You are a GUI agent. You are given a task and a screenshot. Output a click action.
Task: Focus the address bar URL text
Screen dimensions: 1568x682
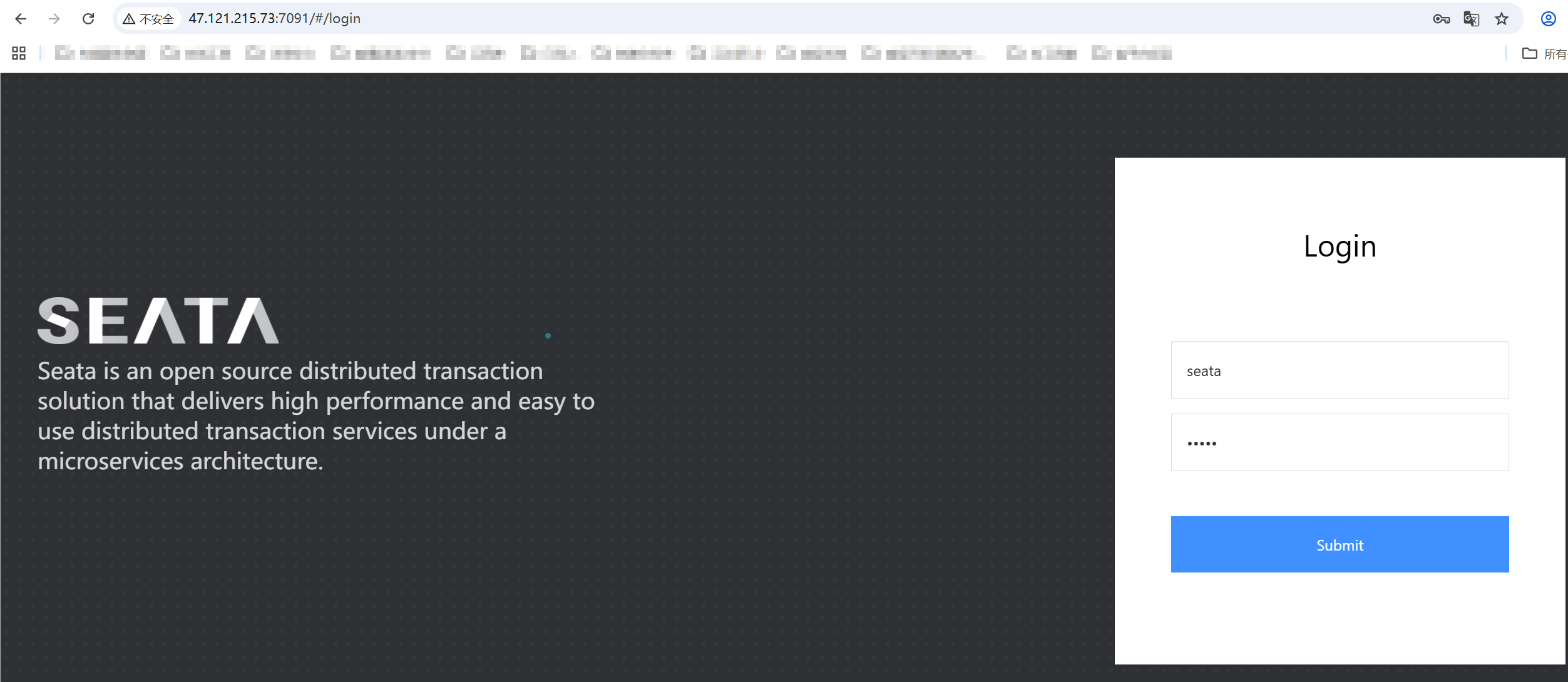tap(274, 19)
